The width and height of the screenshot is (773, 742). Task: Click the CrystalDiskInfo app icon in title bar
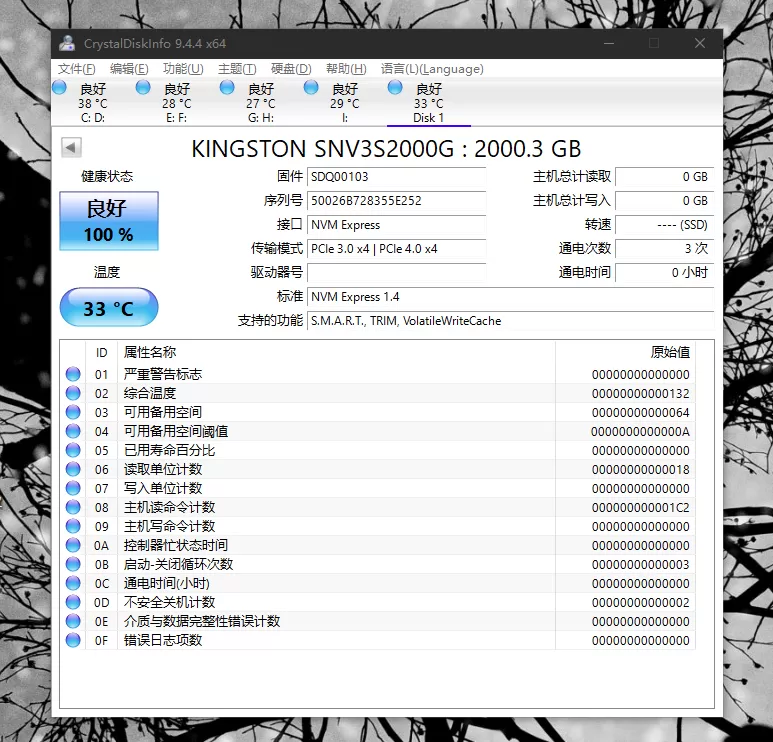[x=67, y=43]
